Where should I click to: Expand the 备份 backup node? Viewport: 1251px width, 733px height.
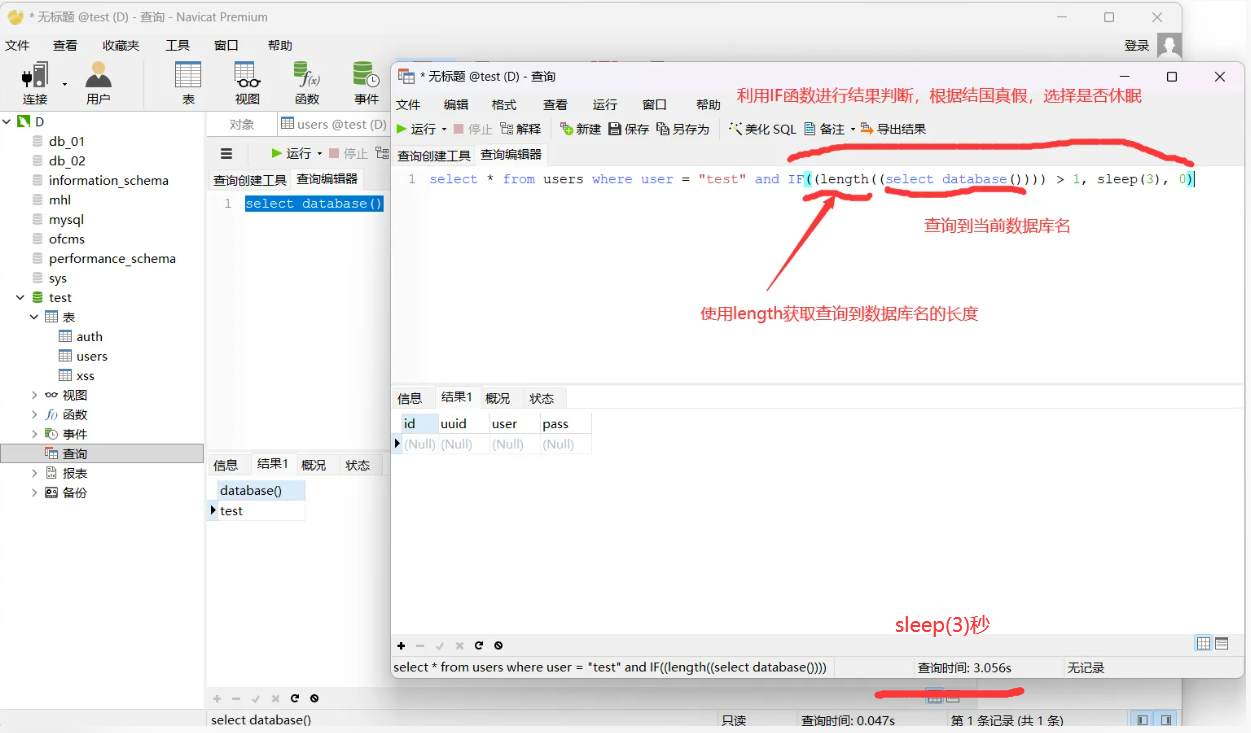click(x=35, y=492)
